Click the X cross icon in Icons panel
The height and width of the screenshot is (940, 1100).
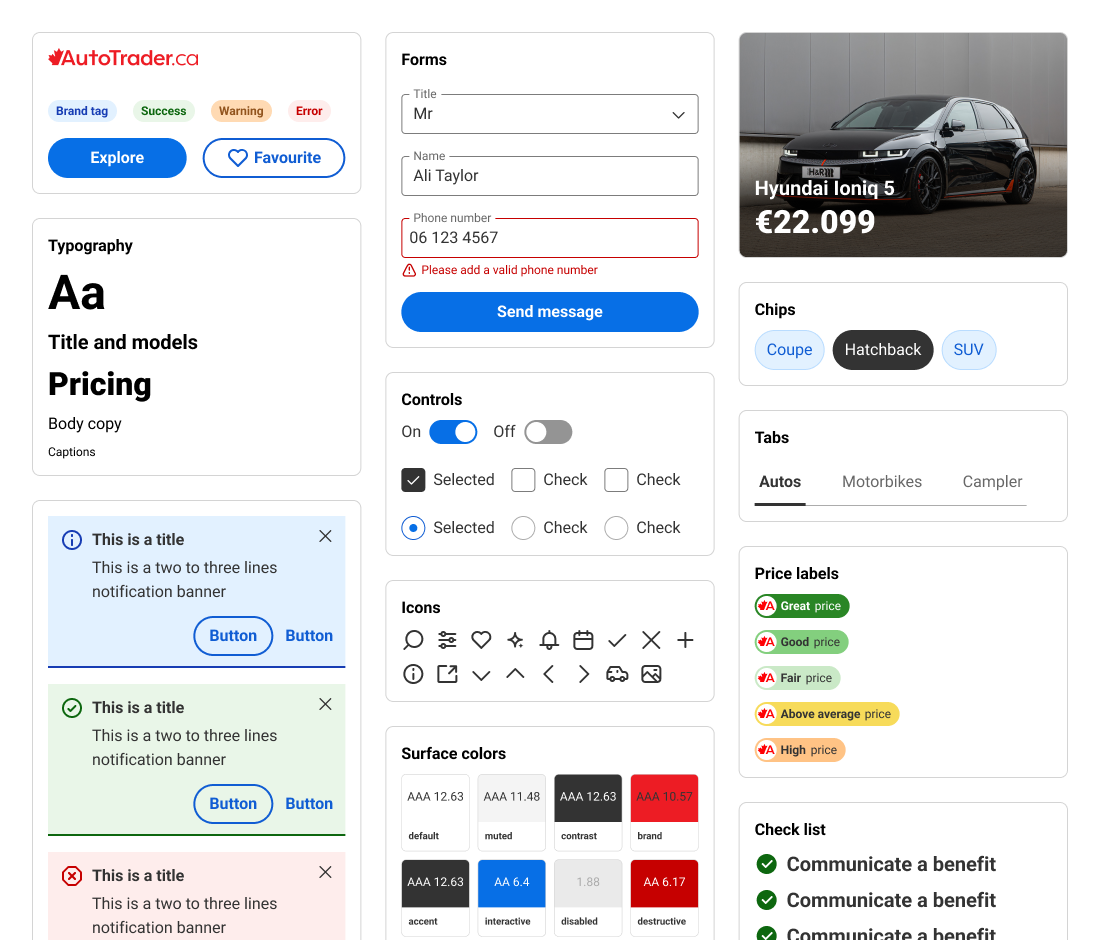(651, 640)
